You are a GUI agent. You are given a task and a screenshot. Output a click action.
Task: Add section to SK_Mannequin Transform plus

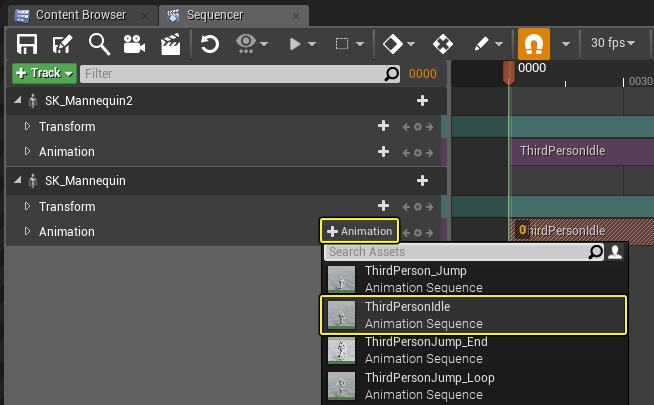click(x=383, y=206)
